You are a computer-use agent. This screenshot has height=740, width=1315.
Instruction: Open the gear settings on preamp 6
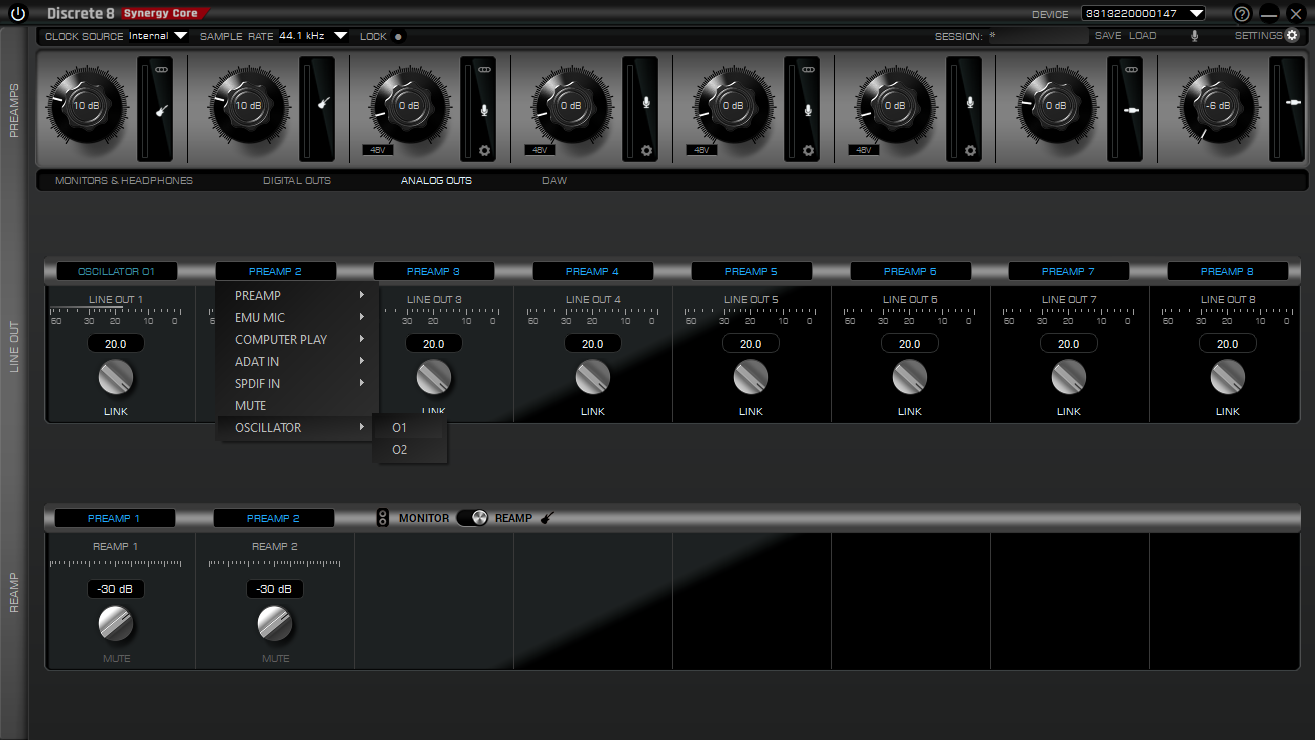[970, 150]
